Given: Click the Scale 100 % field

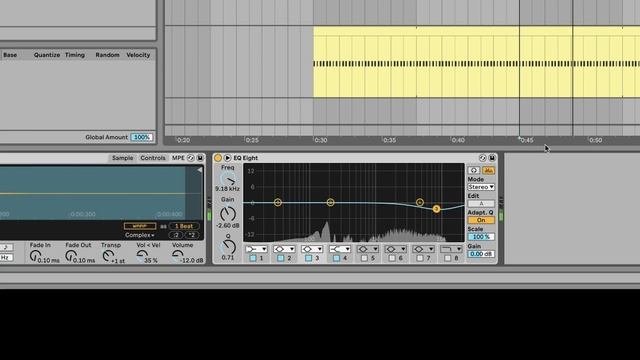Looking at the screenshot, I should coord(481,237).
